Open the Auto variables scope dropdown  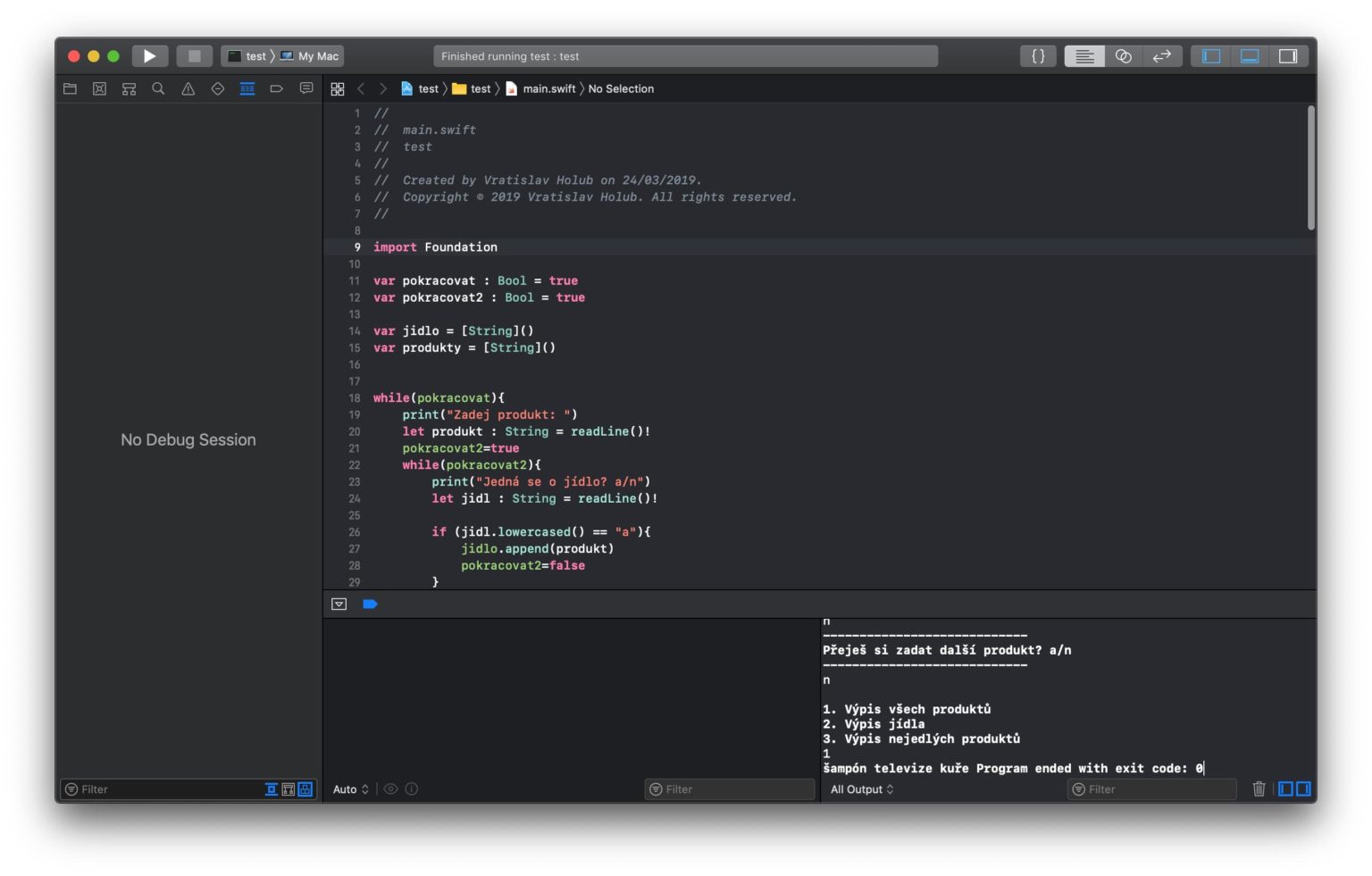[350, 789]
